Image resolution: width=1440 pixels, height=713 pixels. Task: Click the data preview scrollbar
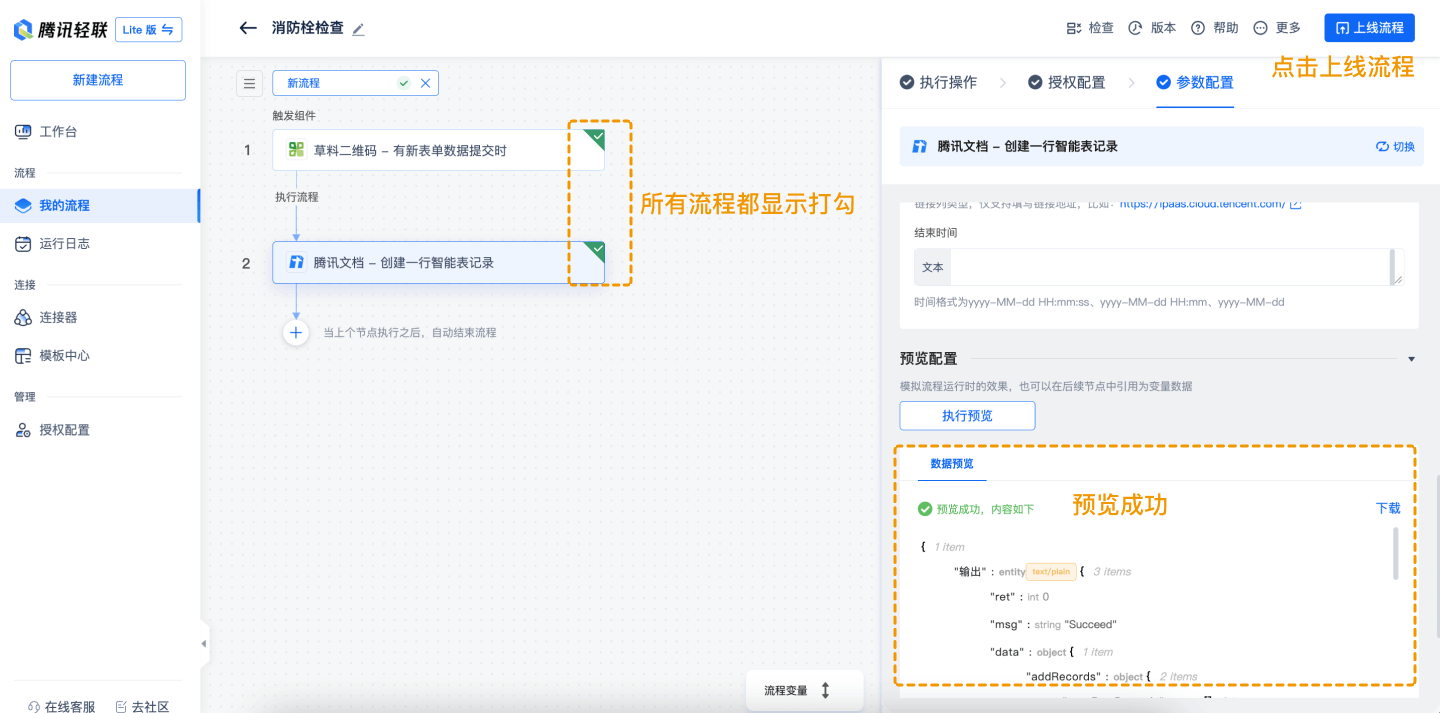coord(1396,553)
